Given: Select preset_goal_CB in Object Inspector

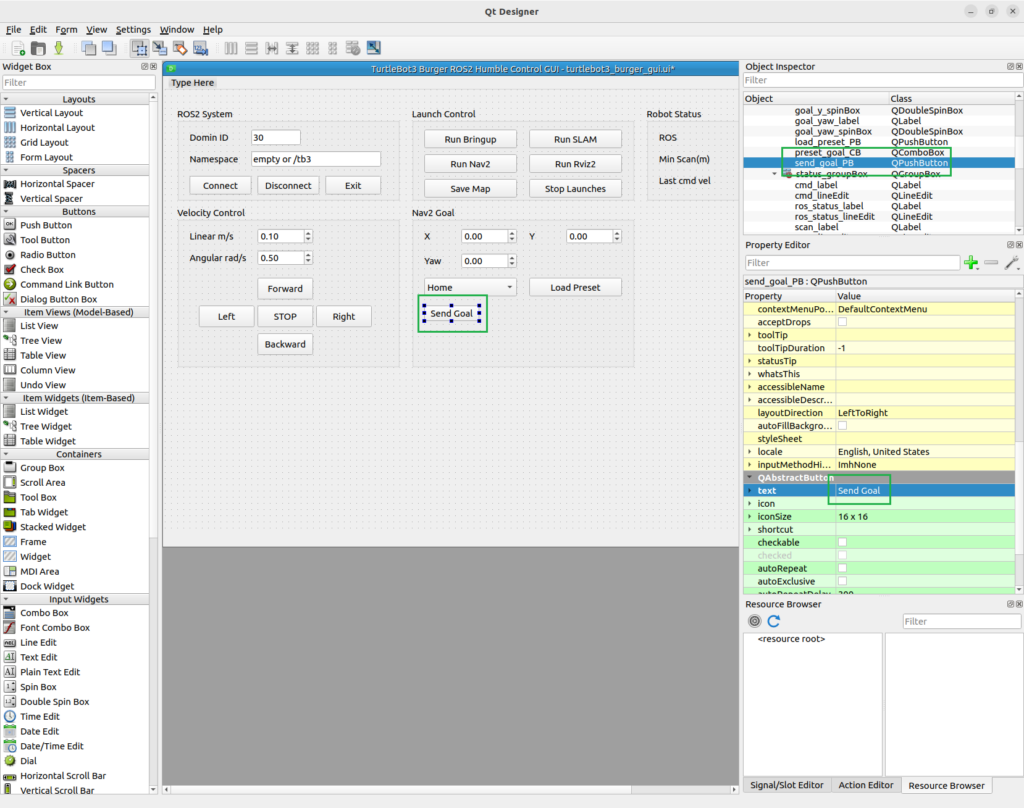Looking at the screenshot, I should coord(827,152).
